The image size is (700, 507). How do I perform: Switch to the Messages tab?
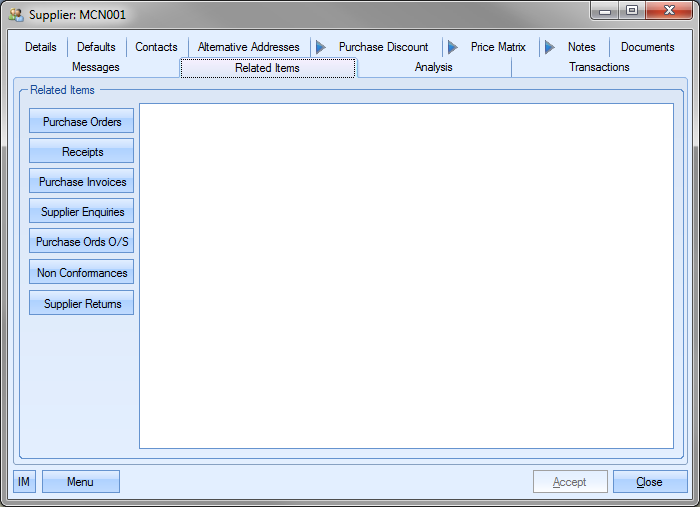coord(95,67)
